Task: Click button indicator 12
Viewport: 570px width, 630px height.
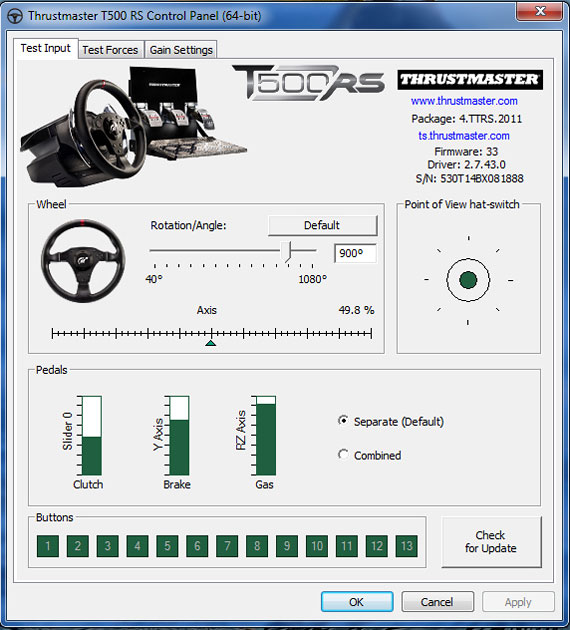Action: click(377, 546)
